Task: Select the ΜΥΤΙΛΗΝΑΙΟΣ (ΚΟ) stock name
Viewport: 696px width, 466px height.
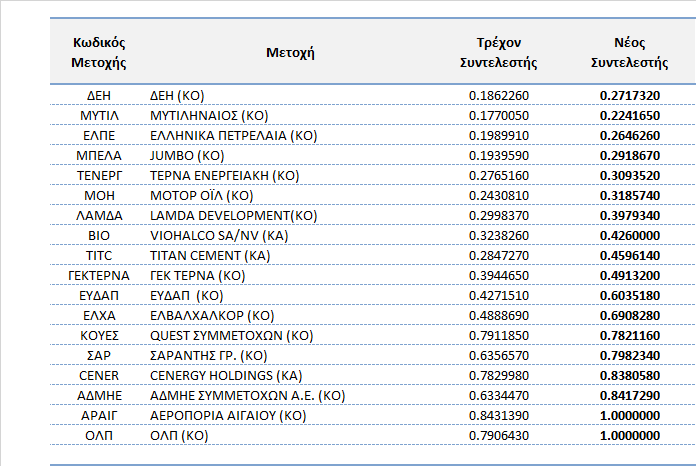Action: click(209, 116)
